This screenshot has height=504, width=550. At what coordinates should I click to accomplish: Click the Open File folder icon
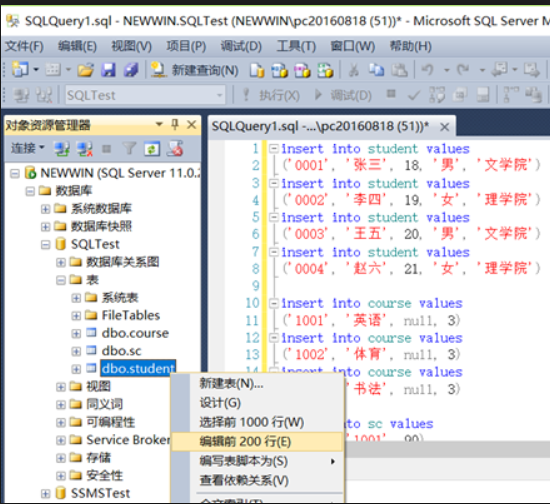pos(85,70)
